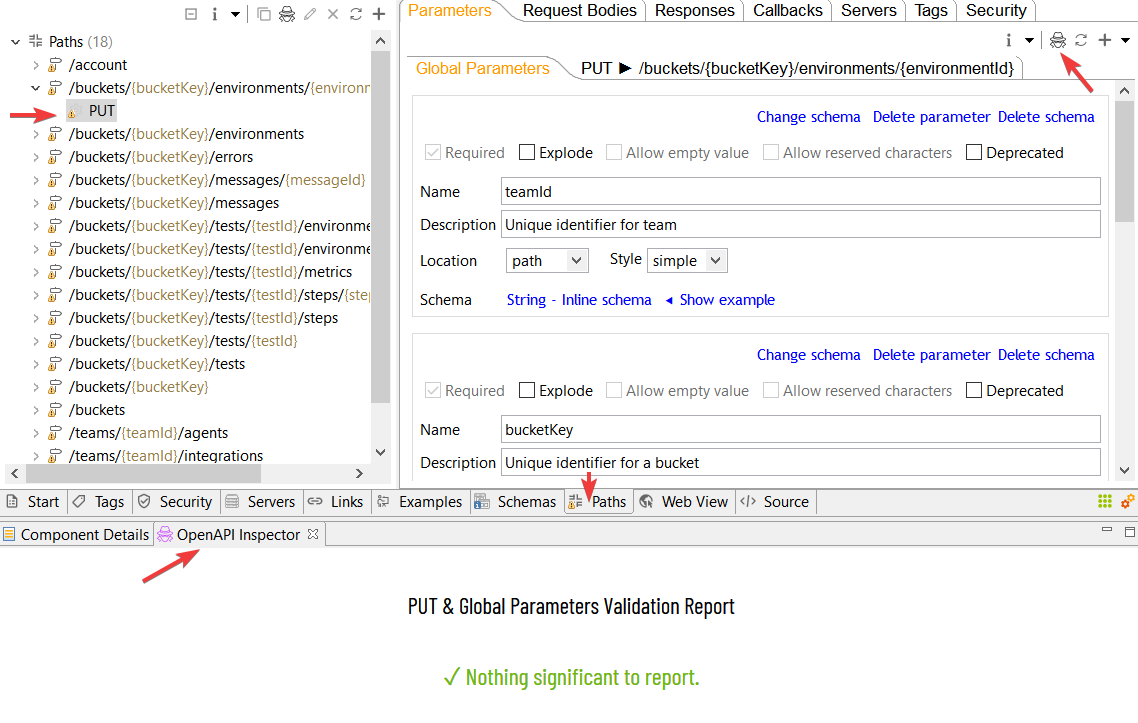Expand the /account path node
Screen dimensions: 1138x723
point(36,65)
